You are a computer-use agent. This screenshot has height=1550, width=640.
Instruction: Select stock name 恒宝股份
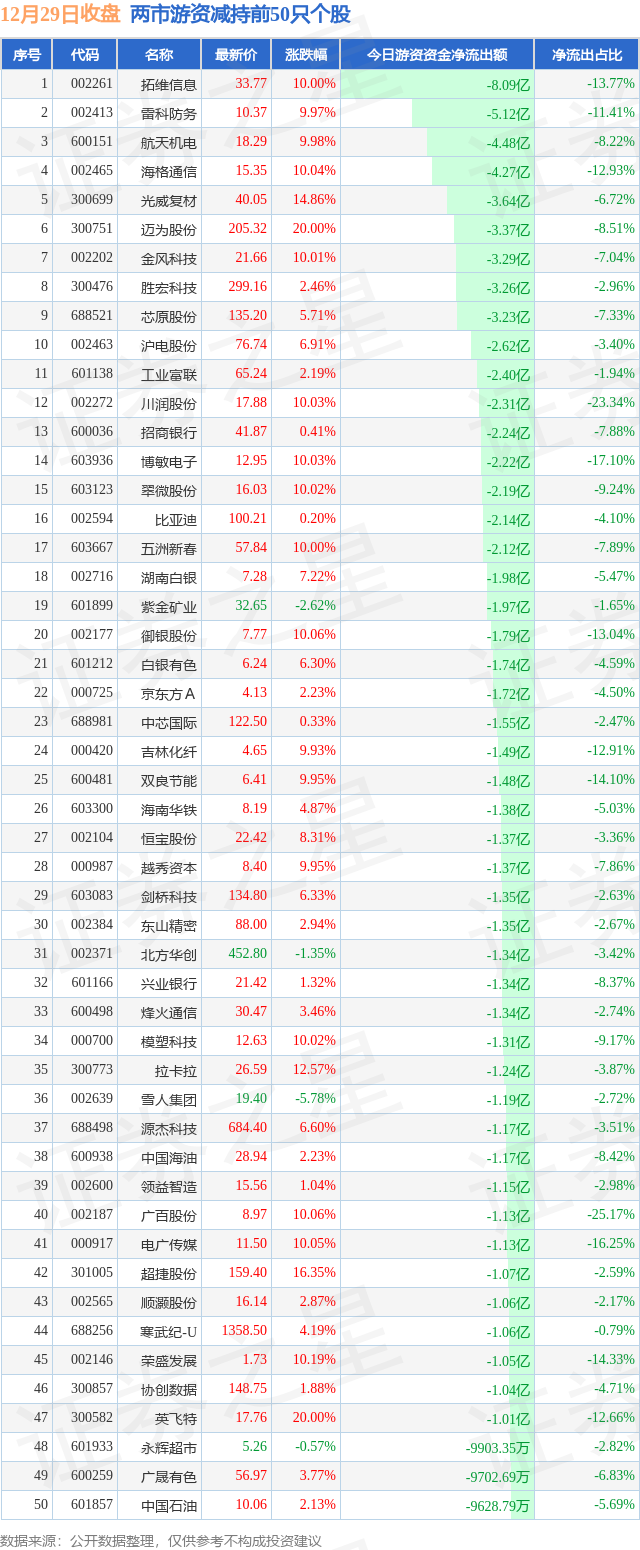(x=170, y=838)
